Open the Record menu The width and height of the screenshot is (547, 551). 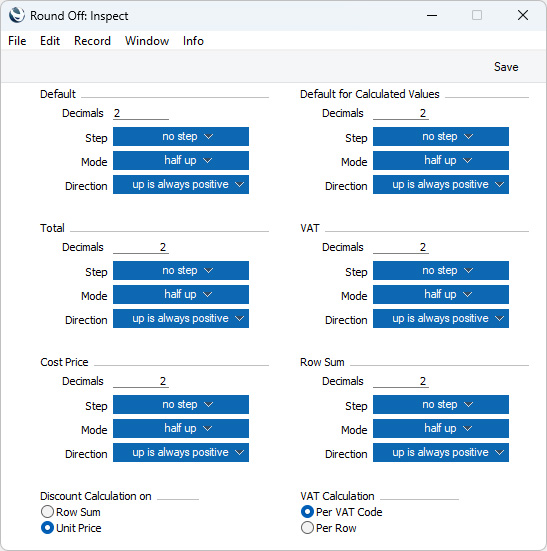[x=92, y=41]
